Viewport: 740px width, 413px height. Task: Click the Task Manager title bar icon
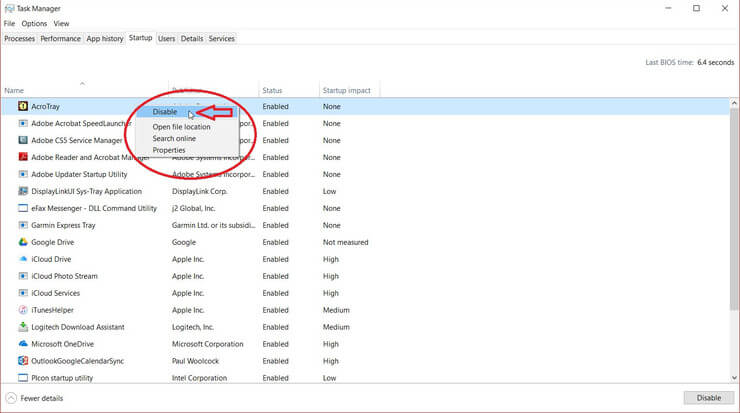coord(9,8)
